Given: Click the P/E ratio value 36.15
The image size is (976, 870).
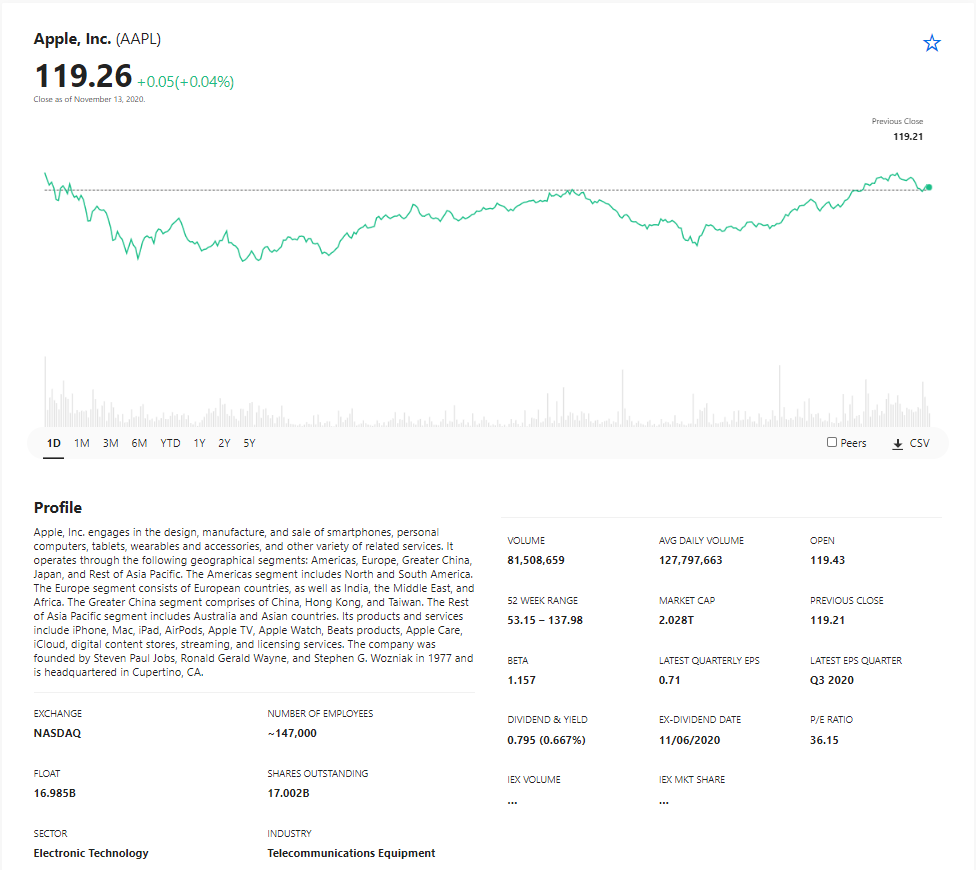Looking at the screenshot, I should [x=824, y=740].
